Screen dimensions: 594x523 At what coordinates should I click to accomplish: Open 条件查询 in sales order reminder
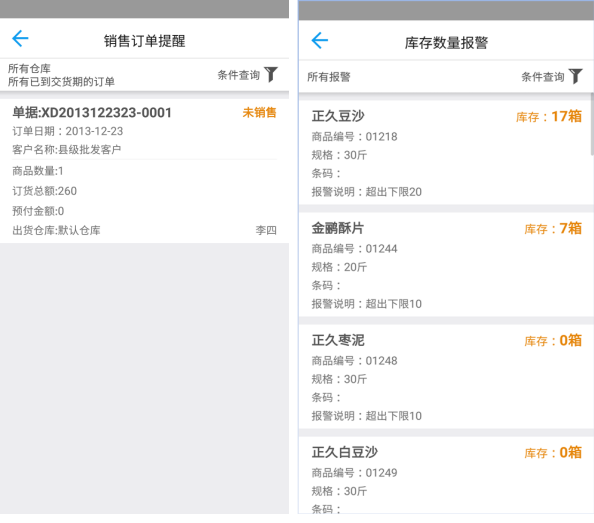(239, 75)
